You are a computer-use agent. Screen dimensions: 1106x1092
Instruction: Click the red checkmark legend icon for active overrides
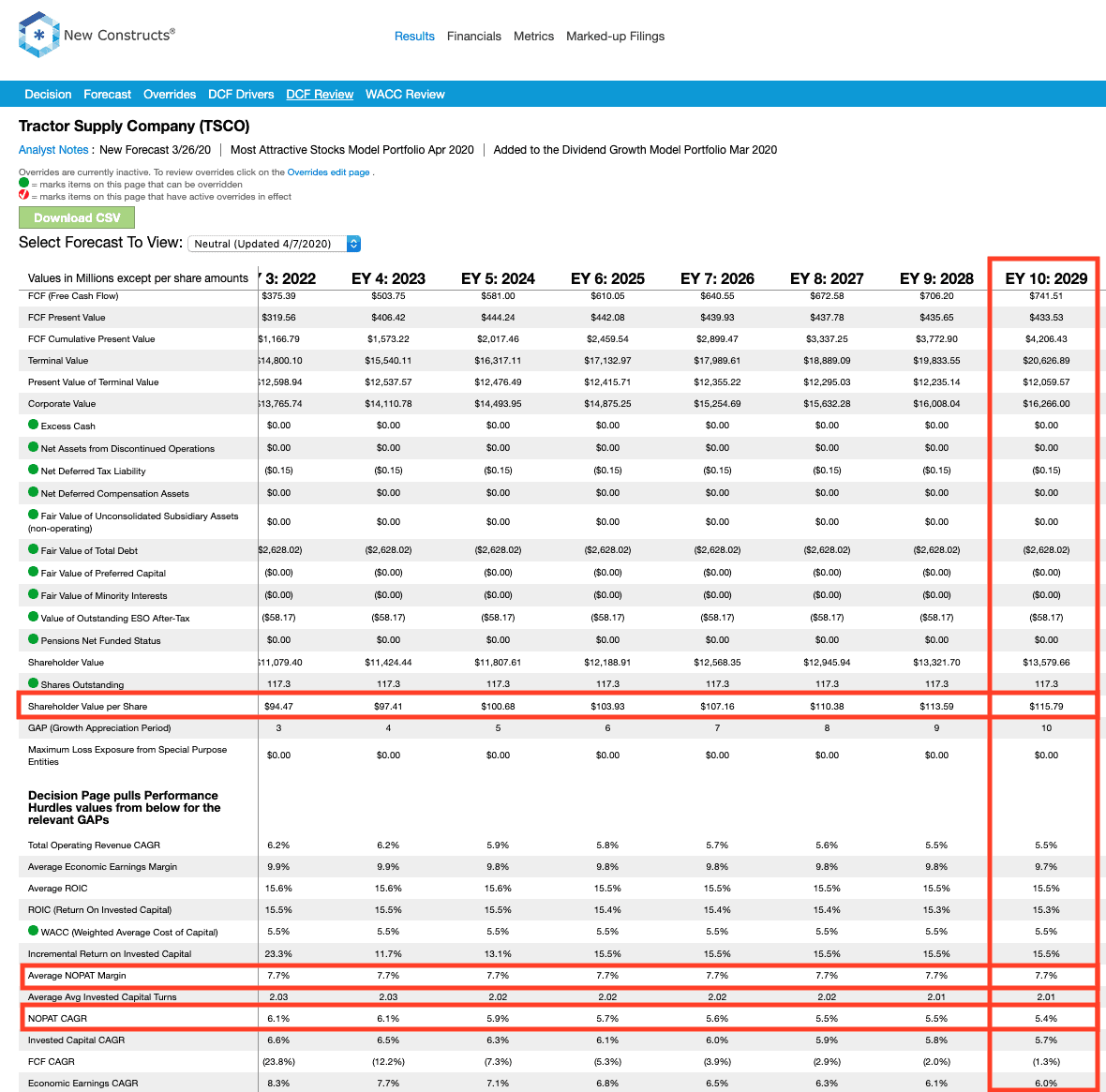(24, 195)
